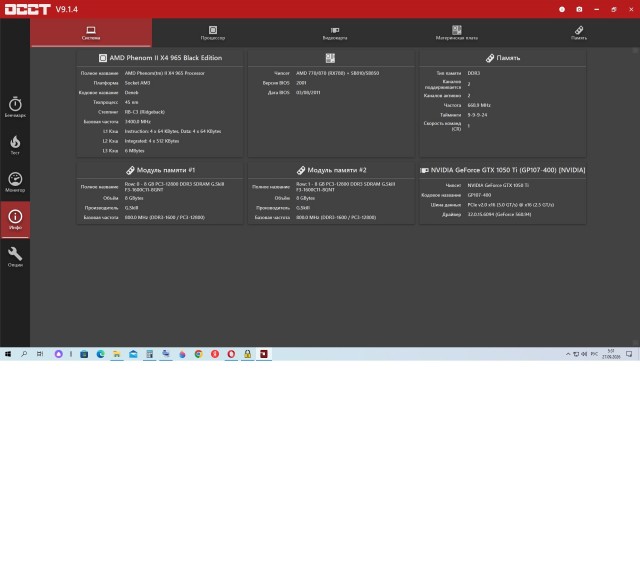Switch to the Материнская плата tab
Image resolution: width=640 pixels, height=561 pixels.
456,33
